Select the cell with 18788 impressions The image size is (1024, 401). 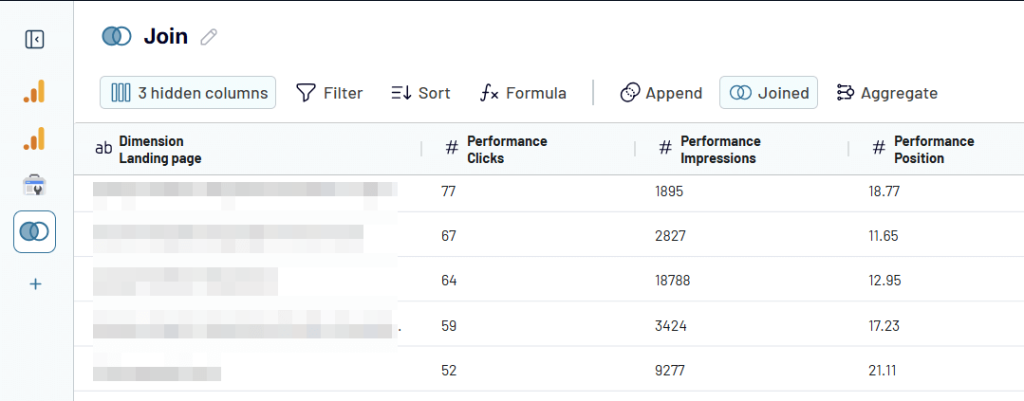[672, 281]
